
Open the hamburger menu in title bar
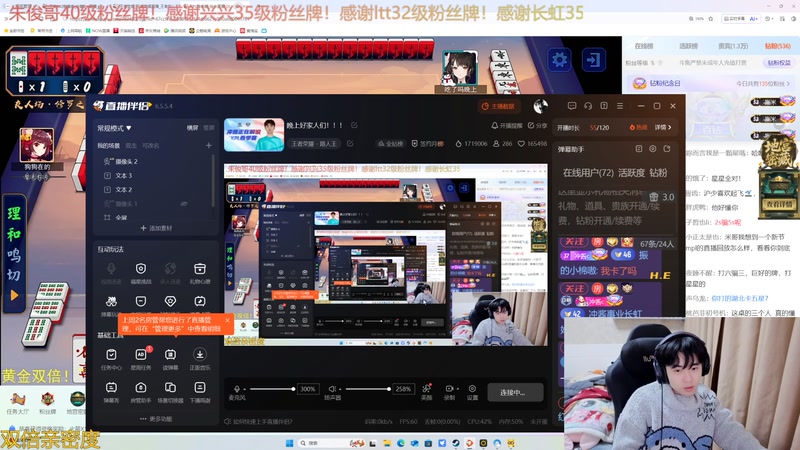point(620,106)
